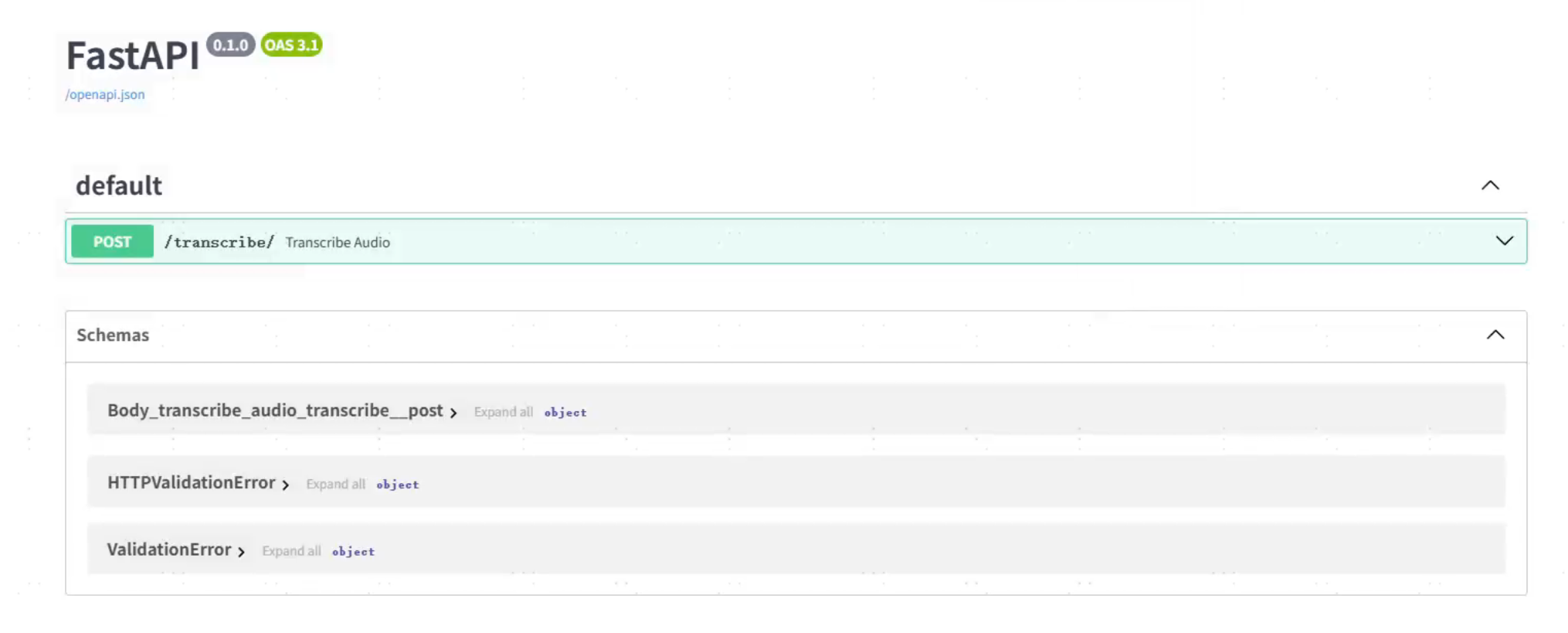Screen dimensions: 1568x633
Task: Click the default section heading
Action: coord(119,185)
